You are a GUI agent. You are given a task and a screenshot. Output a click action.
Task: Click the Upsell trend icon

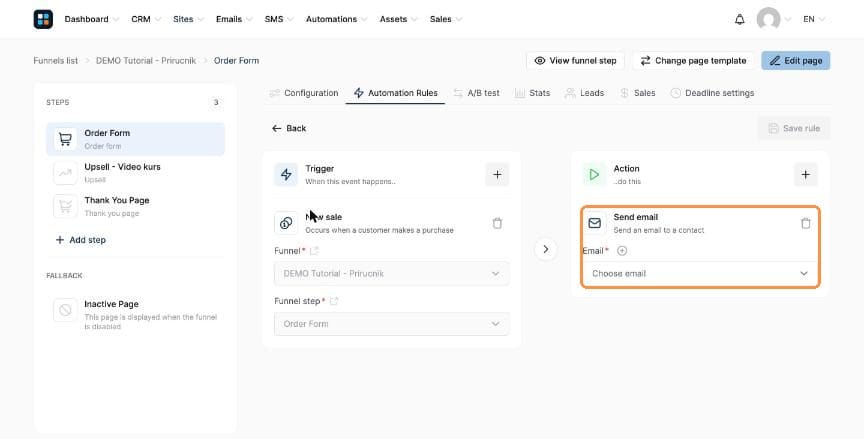click(x=66, y=173)
